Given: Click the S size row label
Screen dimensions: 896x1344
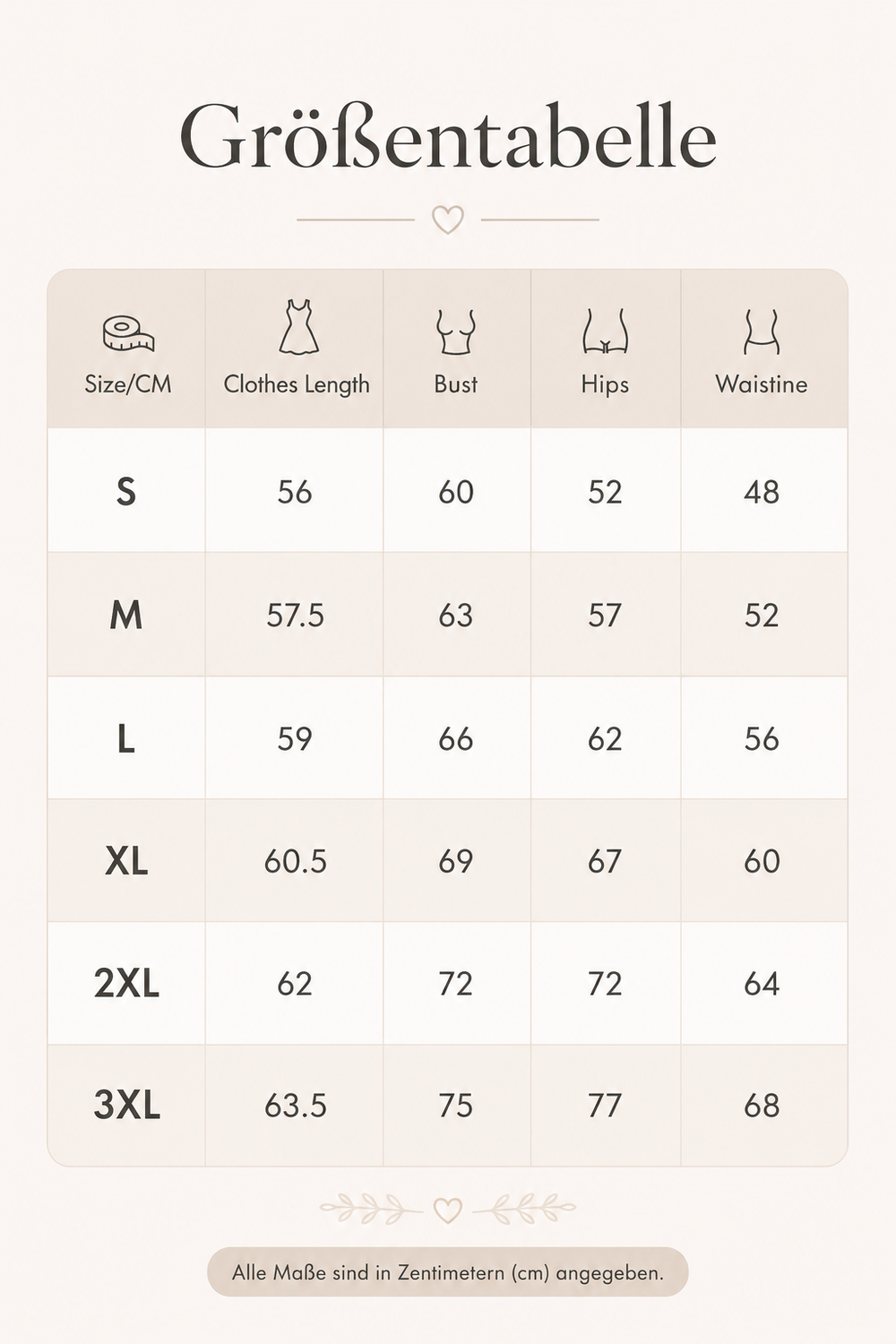Looking at the screenshot, I should tap(126, 492).
